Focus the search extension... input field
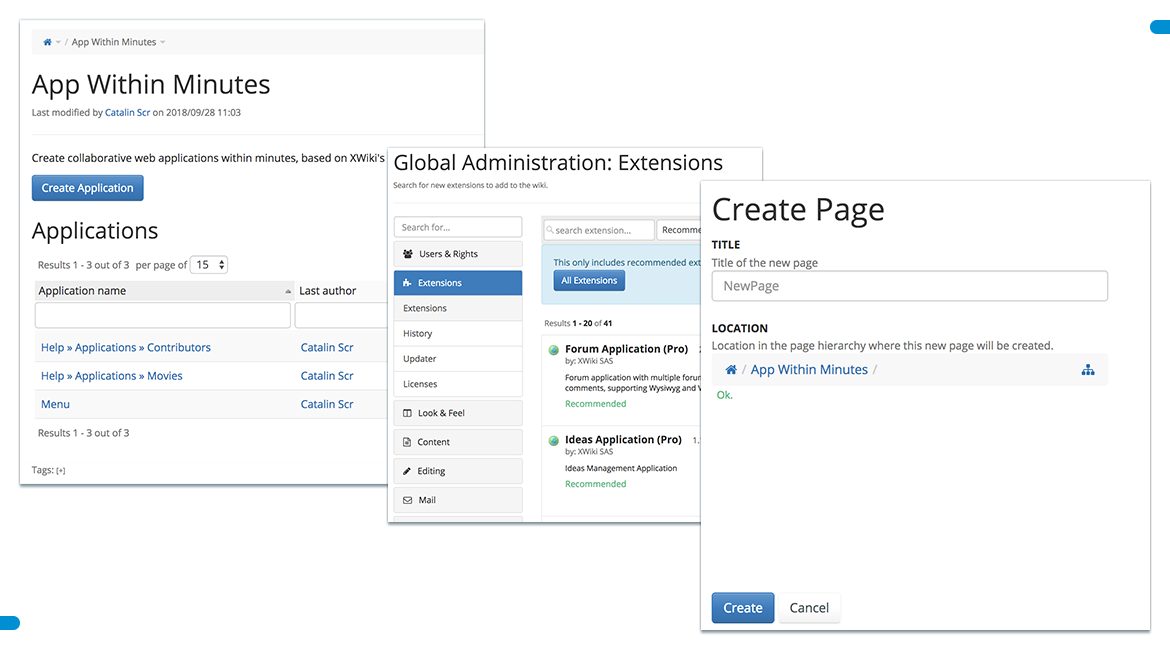 pyautogui.click(x=598, y=230)
